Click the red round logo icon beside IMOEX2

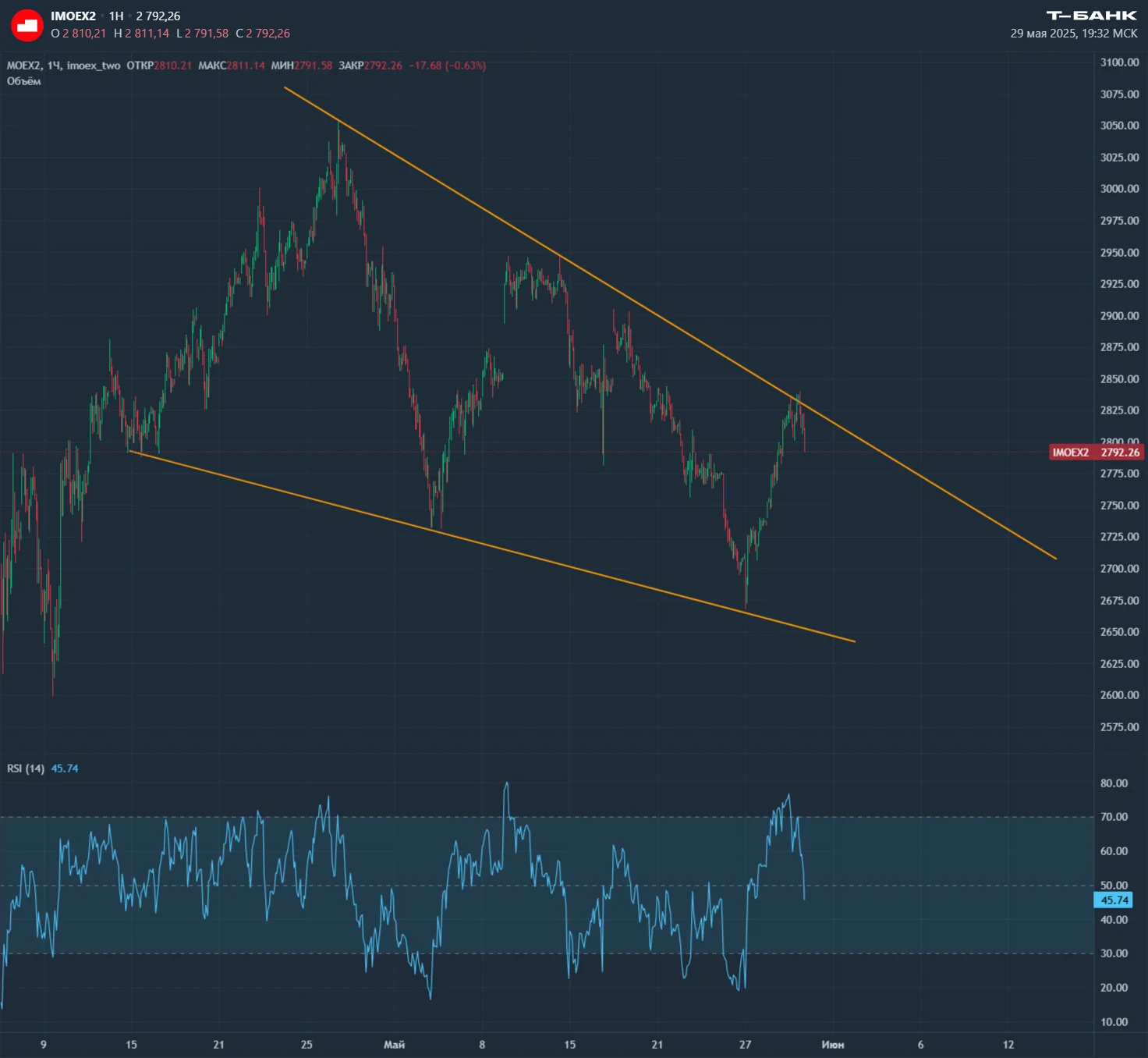[x=27, y=25]
